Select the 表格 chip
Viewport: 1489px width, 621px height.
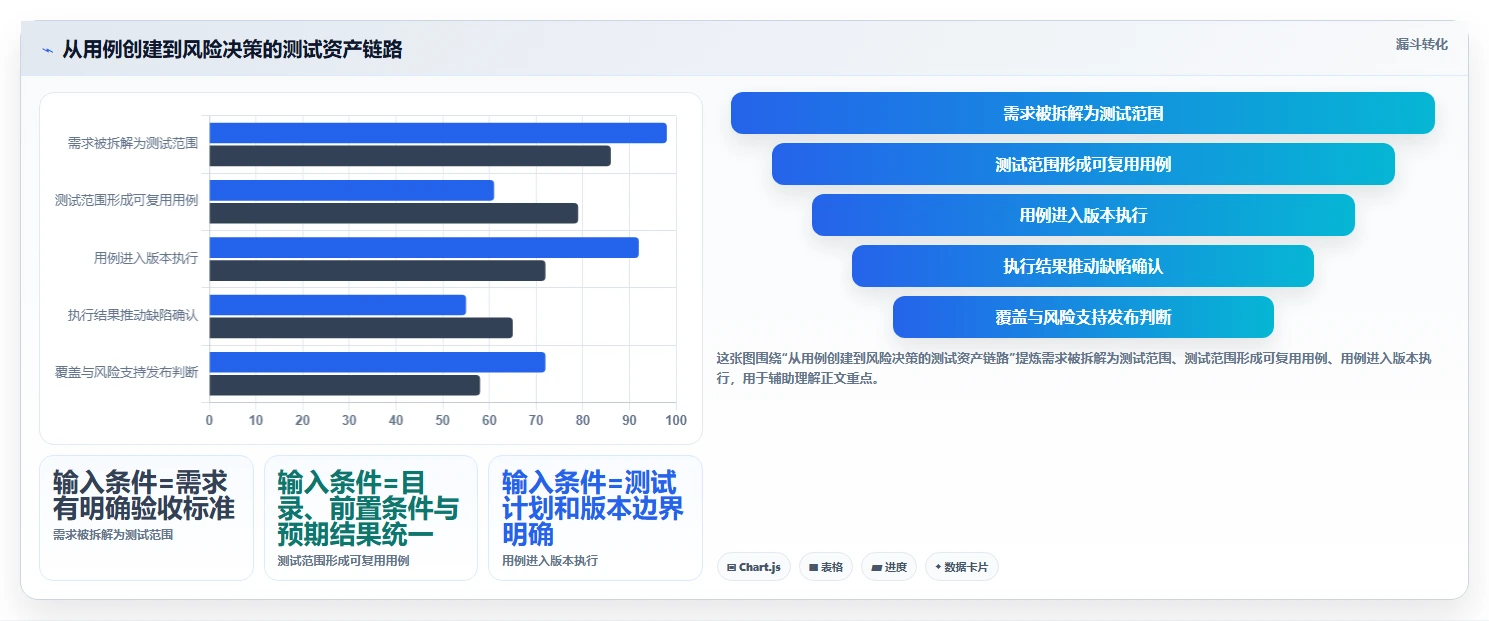(x=825, y=567)
